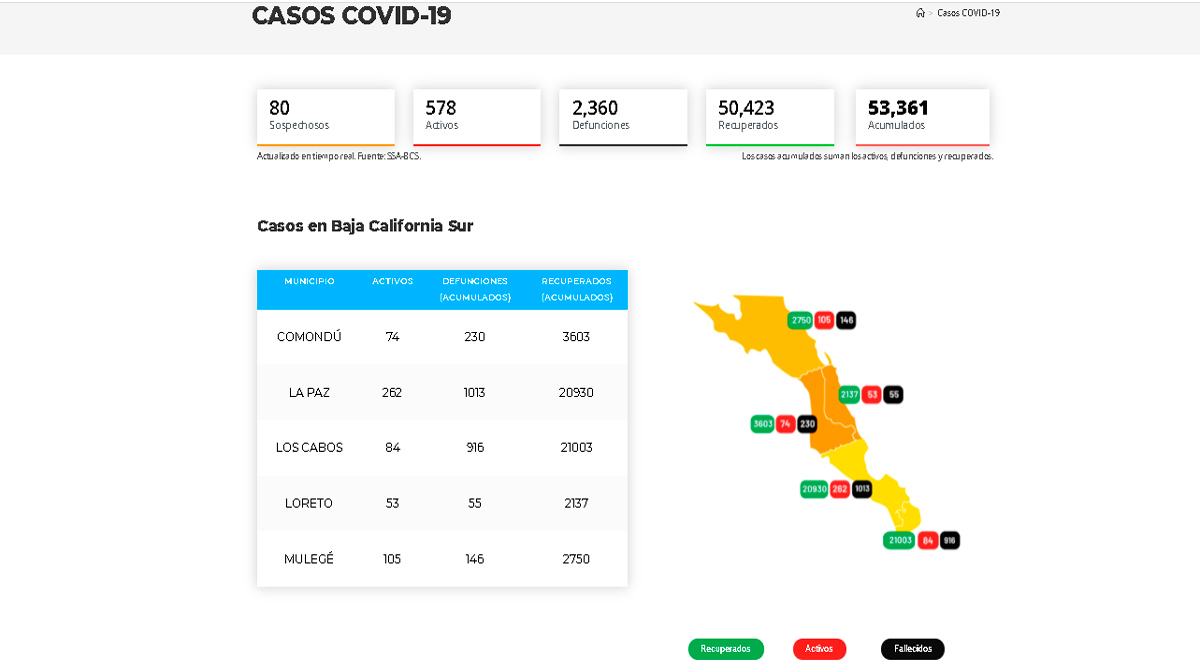
Task: Toggle the black Fallecidos legend pill
Action: tap(913, 649)
